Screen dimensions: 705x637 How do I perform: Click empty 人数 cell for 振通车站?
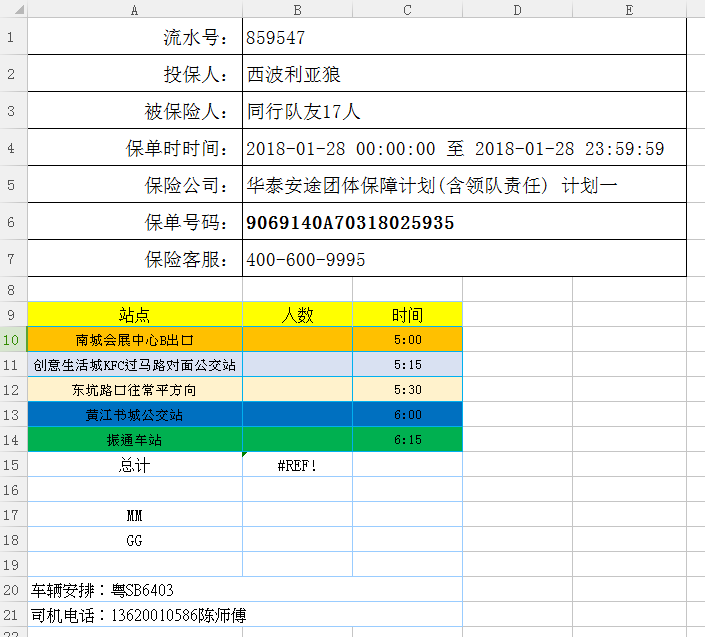coord(297,439)
